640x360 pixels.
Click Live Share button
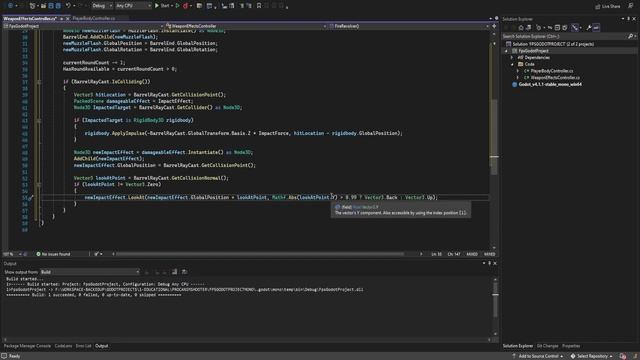tap(608, 6)
